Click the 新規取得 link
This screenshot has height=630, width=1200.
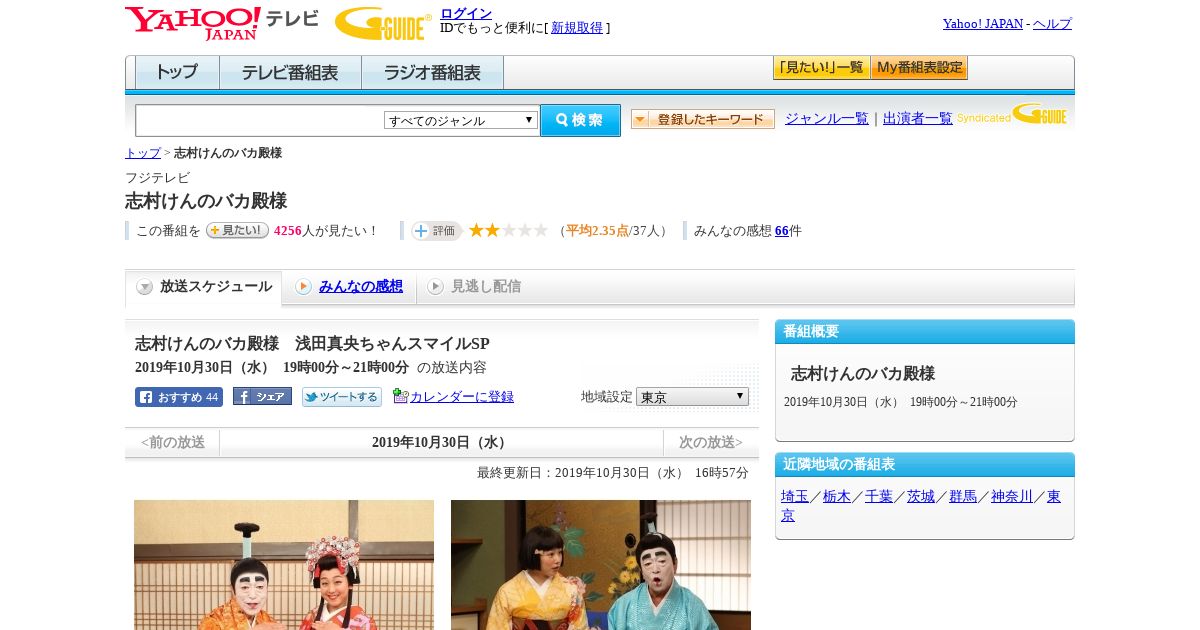tap(577, 28)
